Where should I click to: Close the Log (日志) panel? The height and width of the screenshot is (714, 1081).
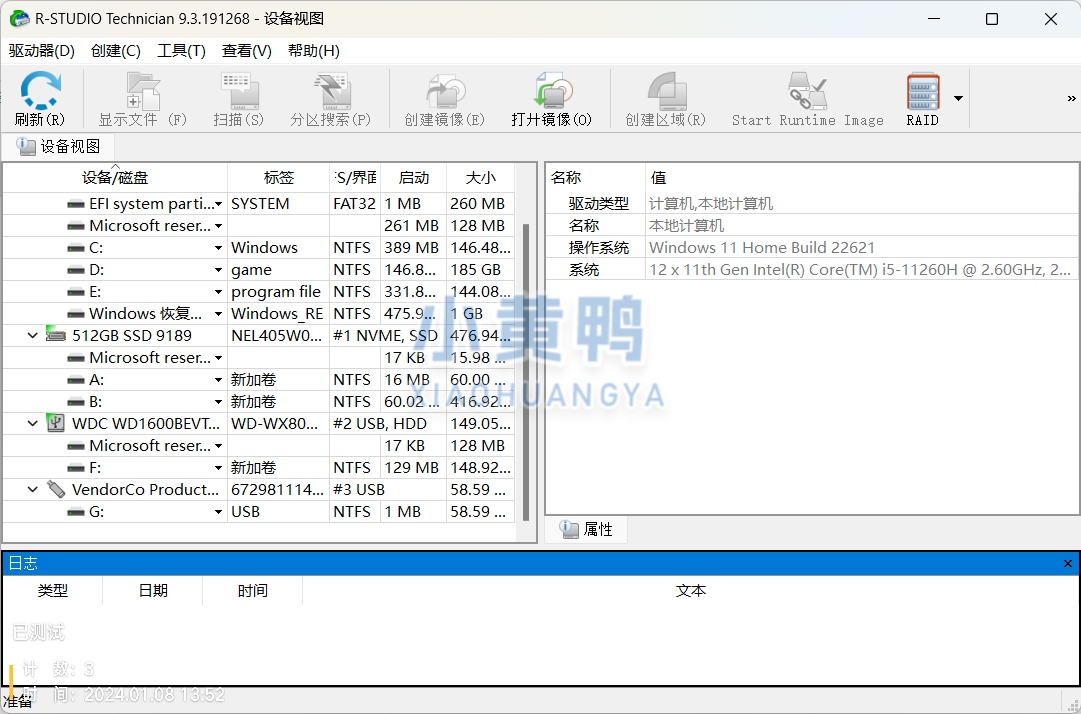(1068, 564)
